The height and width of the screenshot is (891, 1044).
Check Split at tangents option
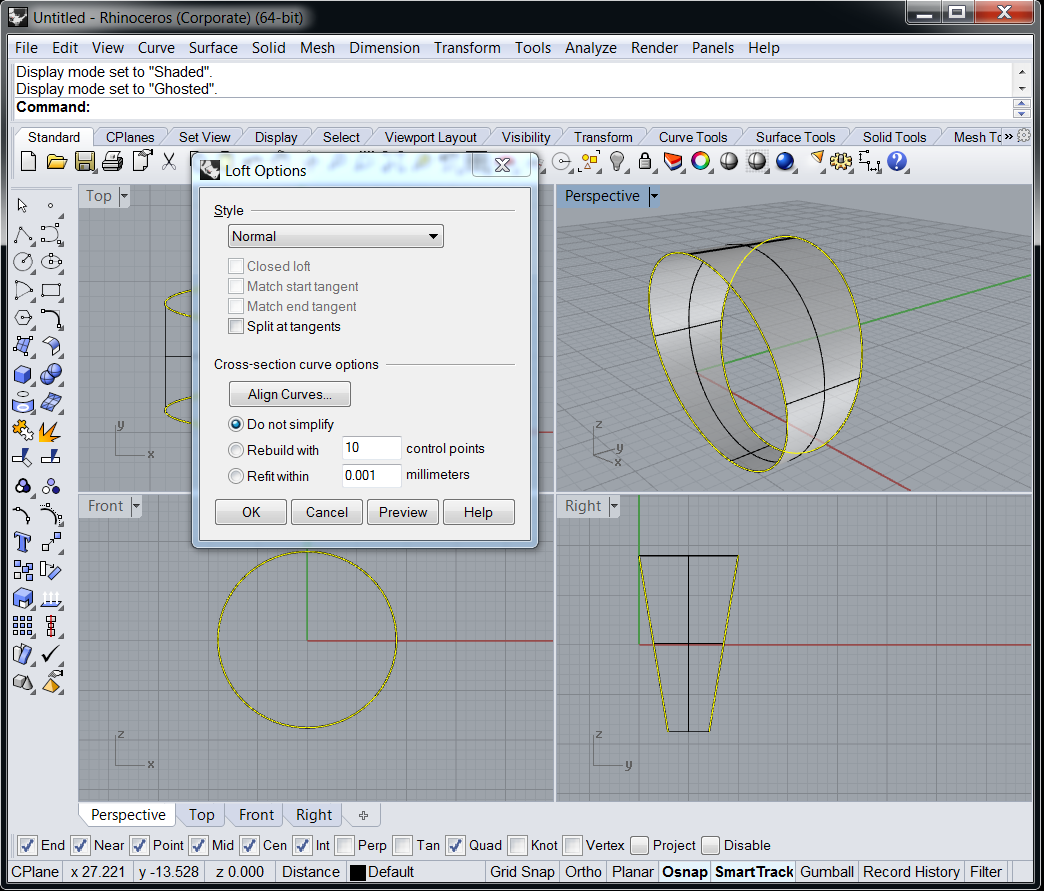pos(236,326)
